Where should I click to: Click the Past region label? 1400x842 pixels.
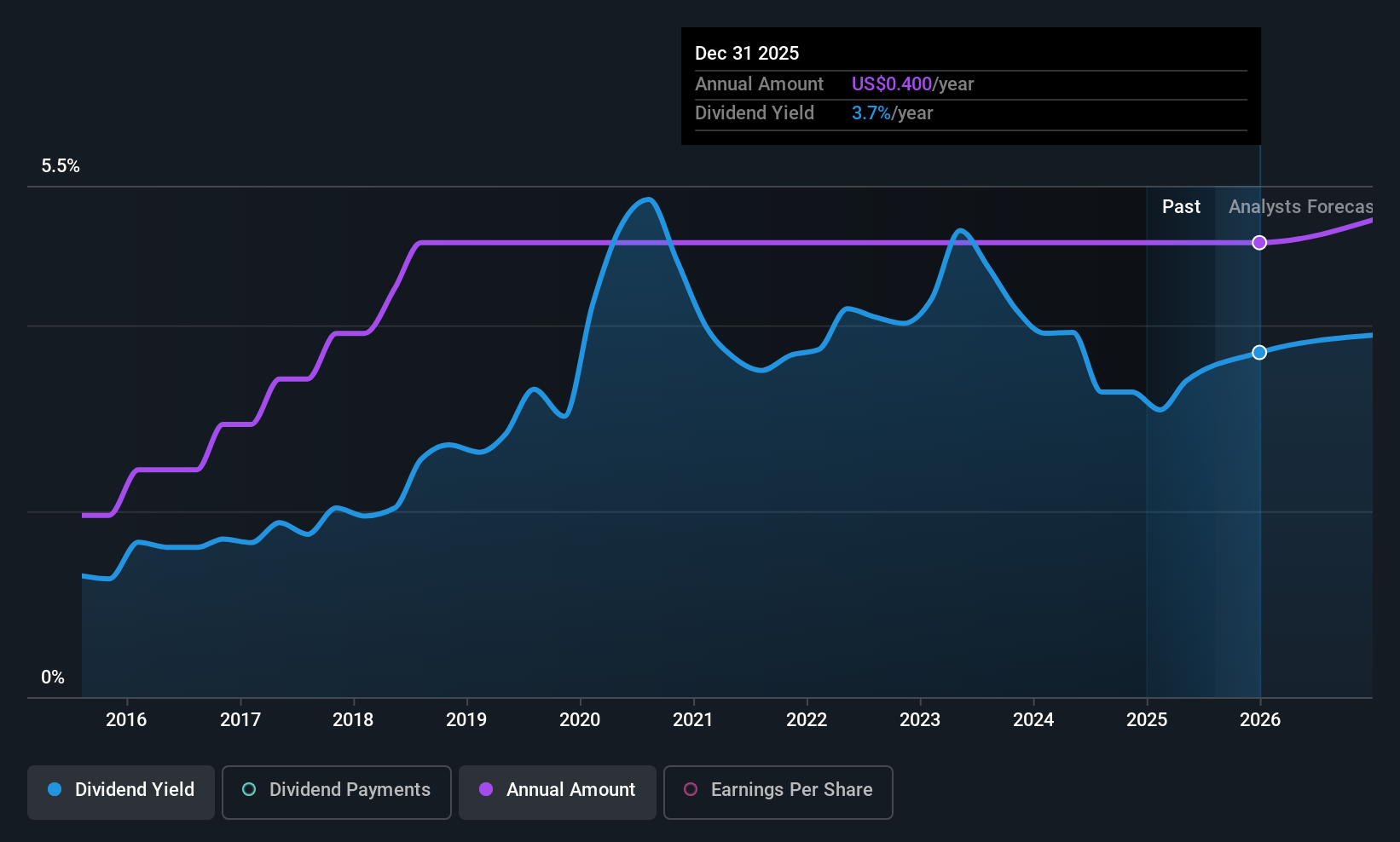tap(1181, 207)
